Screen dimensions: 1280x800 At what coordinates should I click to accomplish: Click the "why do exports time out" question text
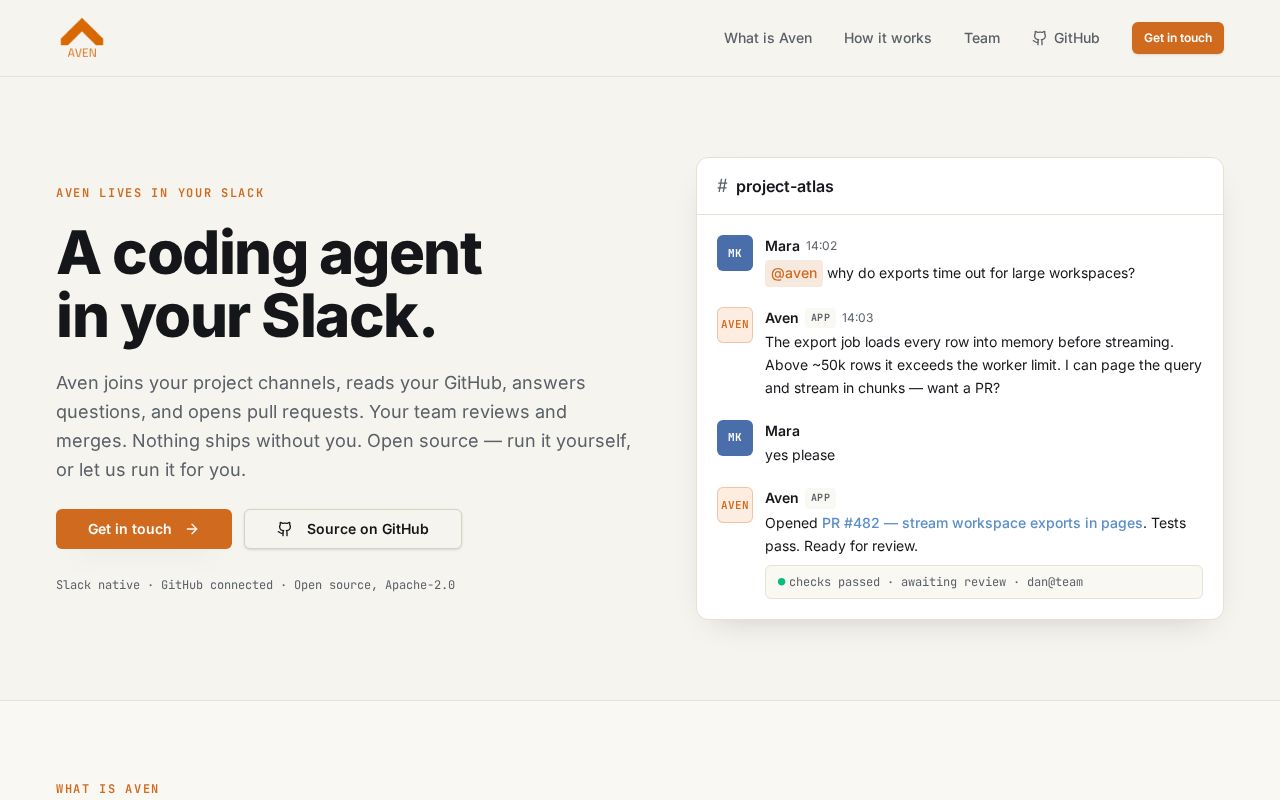point(981,273)
